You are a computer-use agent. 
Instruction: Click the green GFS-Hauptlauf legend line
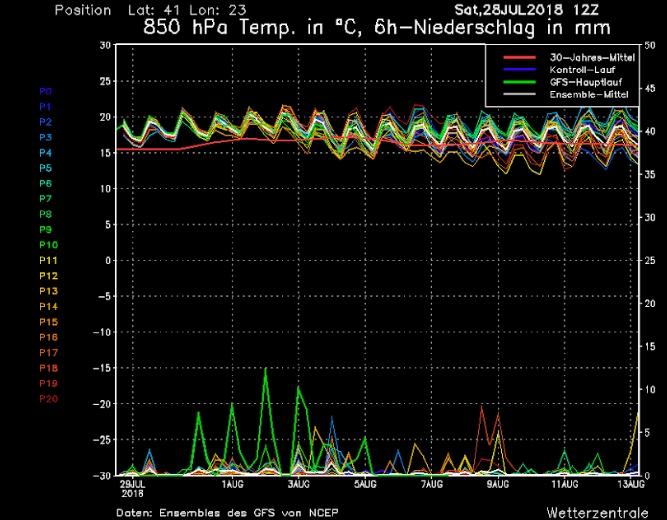point(516,84)
